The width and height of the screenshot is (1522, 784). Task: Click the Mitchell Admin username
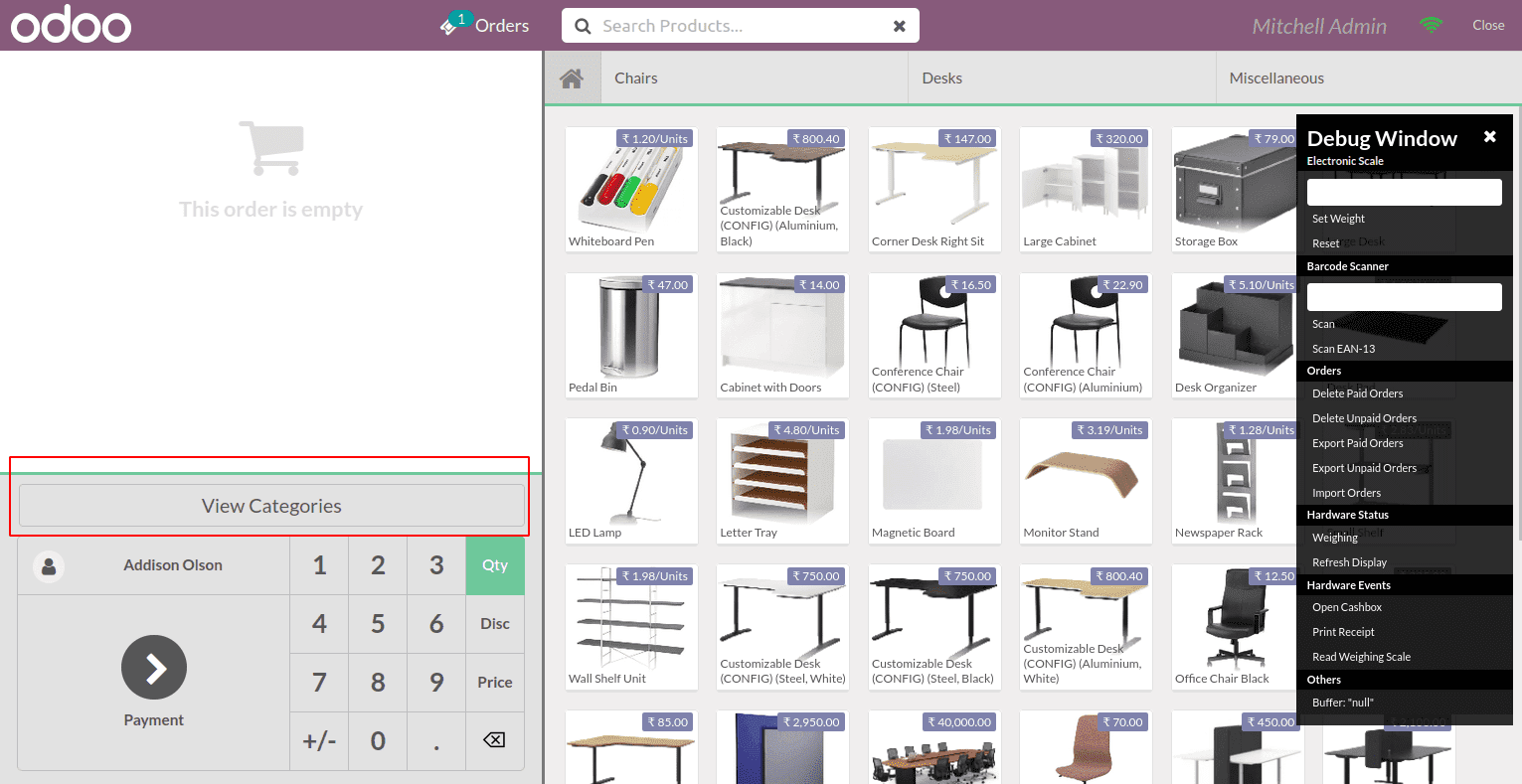1319,27
